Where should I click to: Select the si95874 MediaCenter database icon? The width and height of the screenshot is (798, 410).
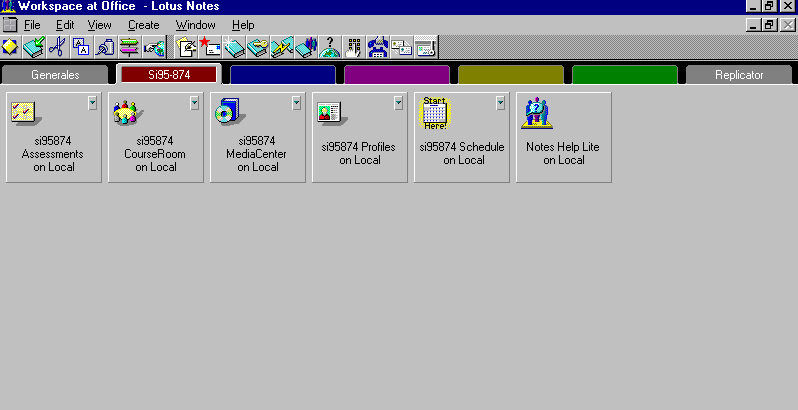pyautogui.click(x=230, y=112)
